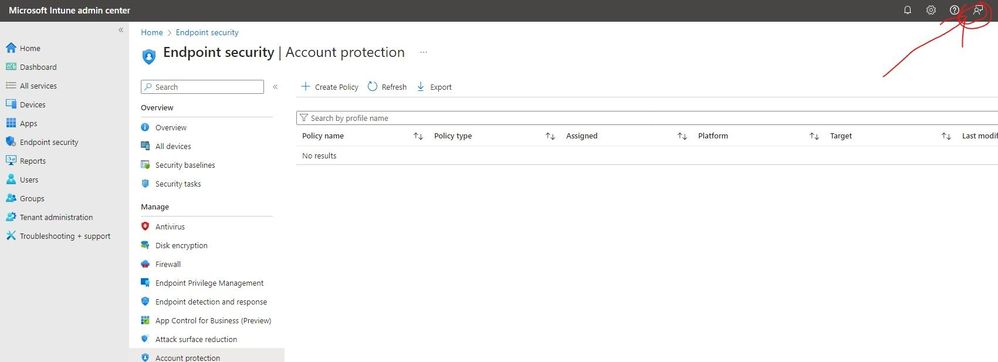Click the Security baselines icon

tap(144, 165)
